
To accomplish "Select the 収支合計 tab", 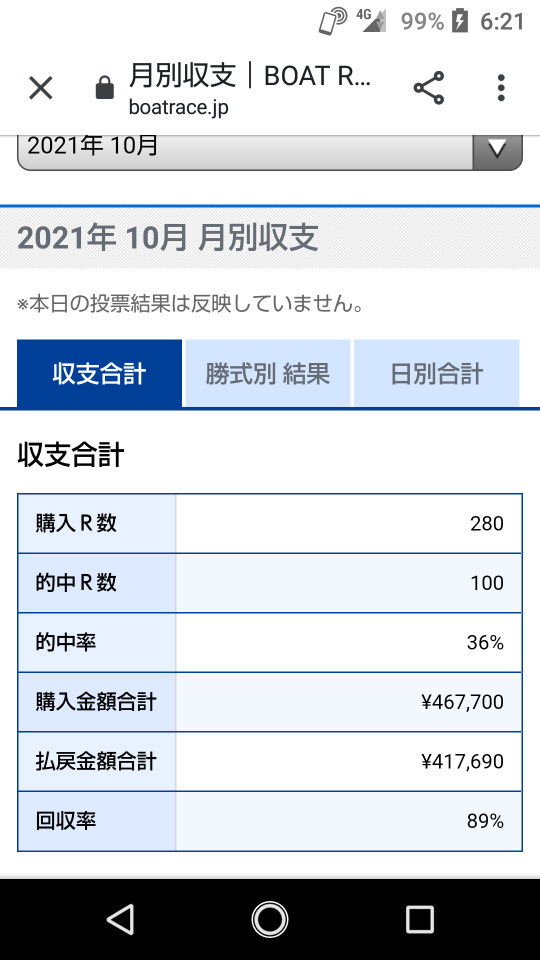I will [99, 373].
